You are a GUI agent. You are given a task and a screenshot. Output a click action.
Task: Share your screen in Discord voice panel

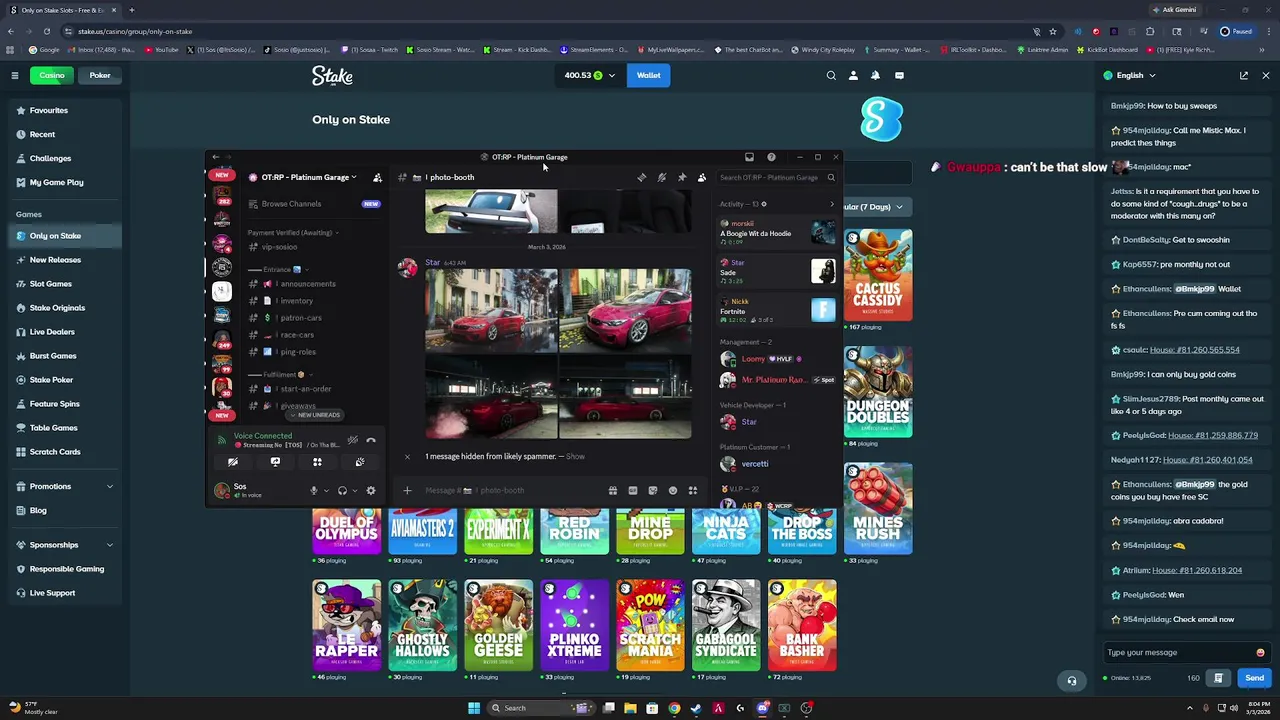(275, 462)
